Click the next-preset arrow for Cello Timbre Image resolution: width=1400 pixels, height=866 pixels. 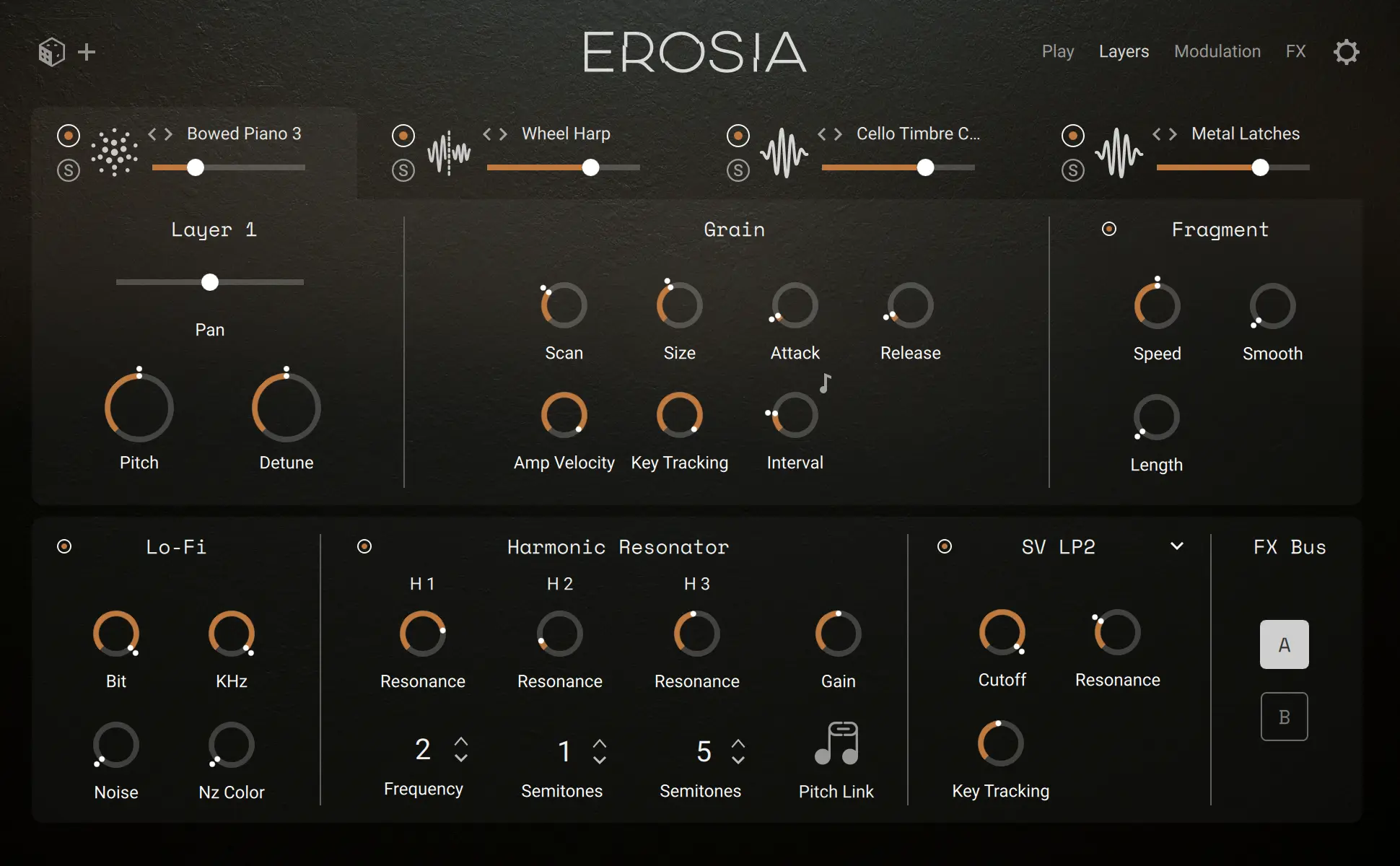[x=839, y=134]
